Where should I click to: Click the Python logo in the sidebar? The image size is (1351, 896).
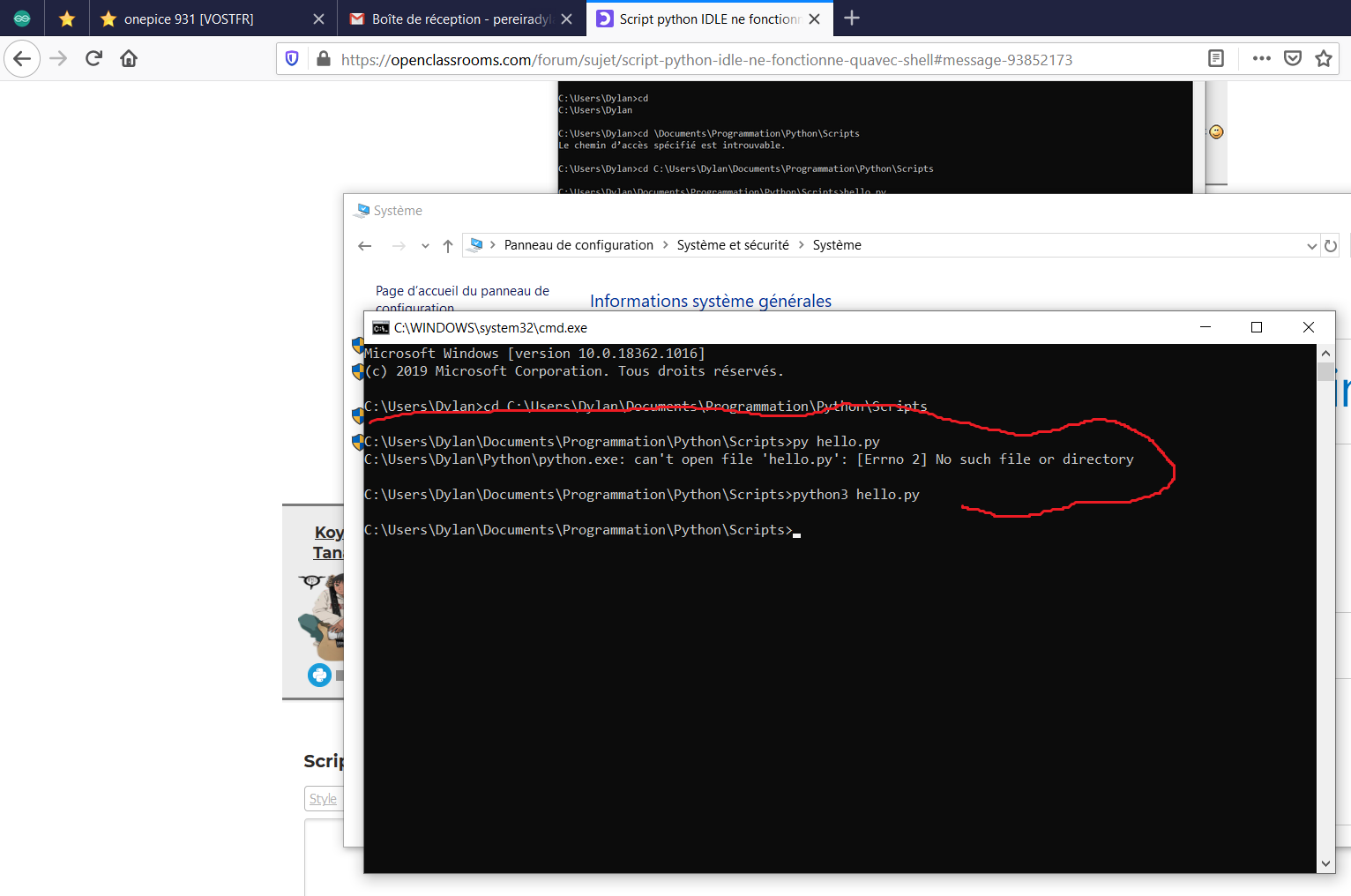click(x=318, y=675)
